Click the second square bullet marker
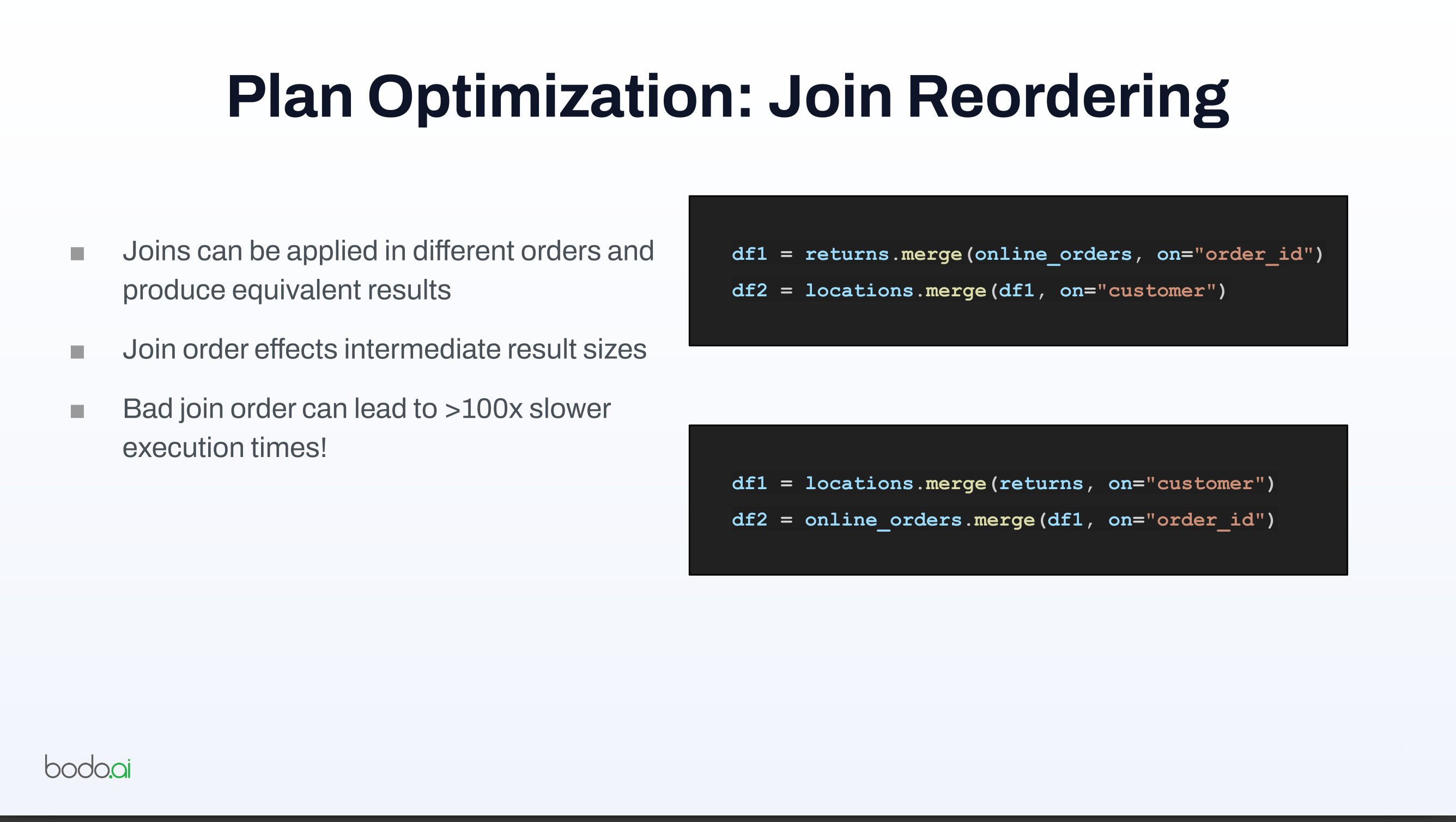Image resolution: width=1456 pixels, height=822 pixels. [77, 352]
